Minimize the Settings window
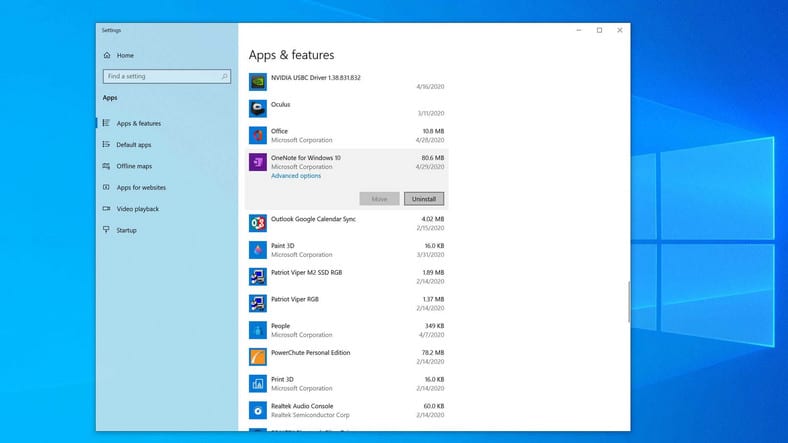788x443 pixels. [x=578, y=30]
